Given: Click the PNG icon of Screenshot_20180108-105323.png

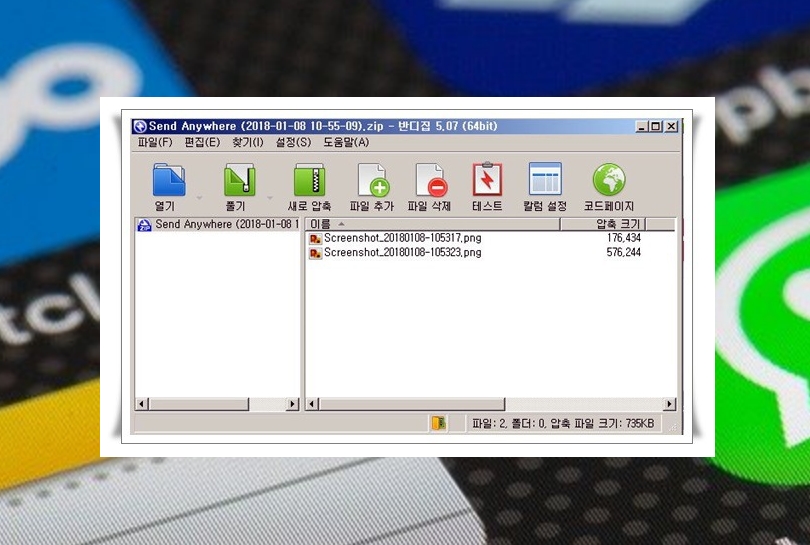Looking at the screenshot, I should tap(315, 253).
